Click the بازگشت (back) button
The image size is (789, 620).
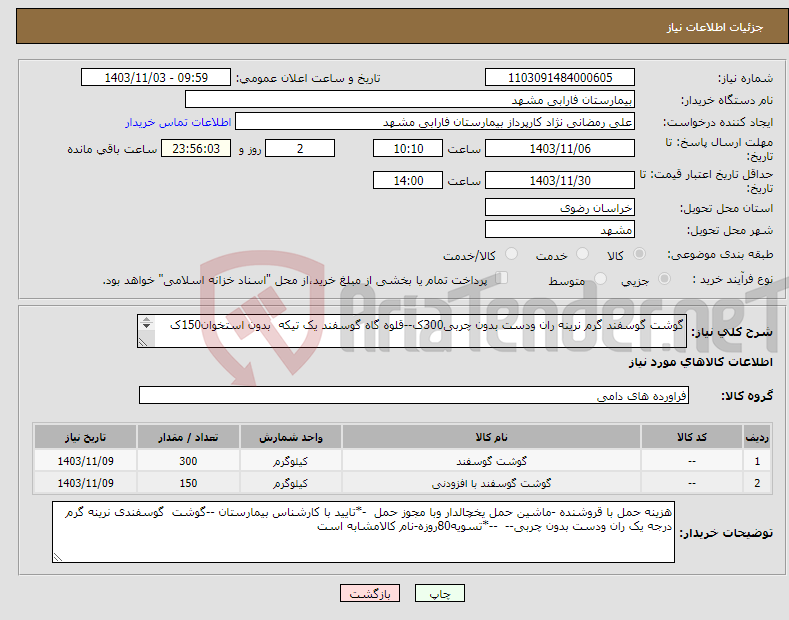pos(370,594)
